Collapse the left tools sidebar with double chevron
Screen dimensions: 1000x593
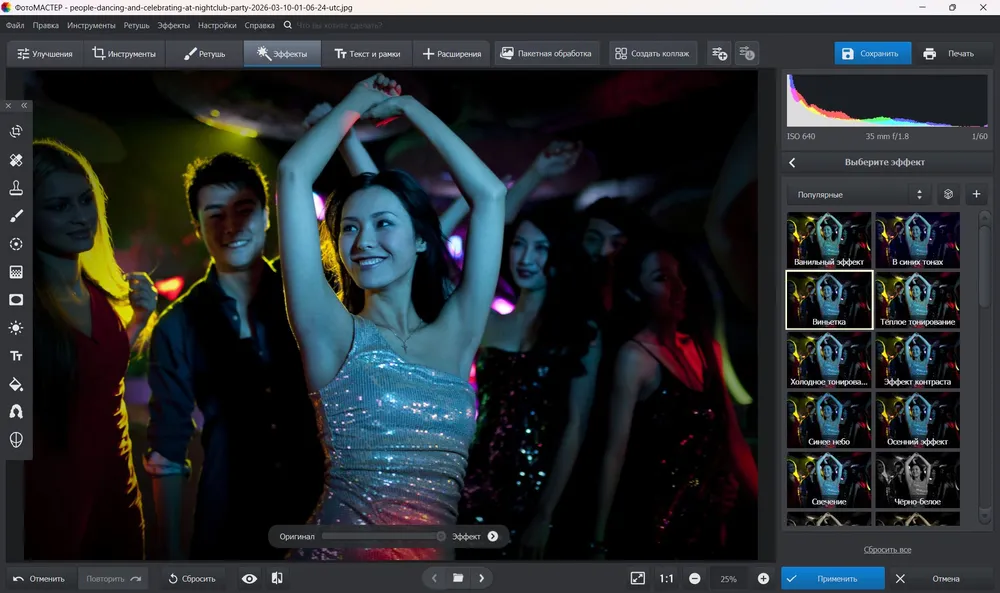click(x=24, y=106)
